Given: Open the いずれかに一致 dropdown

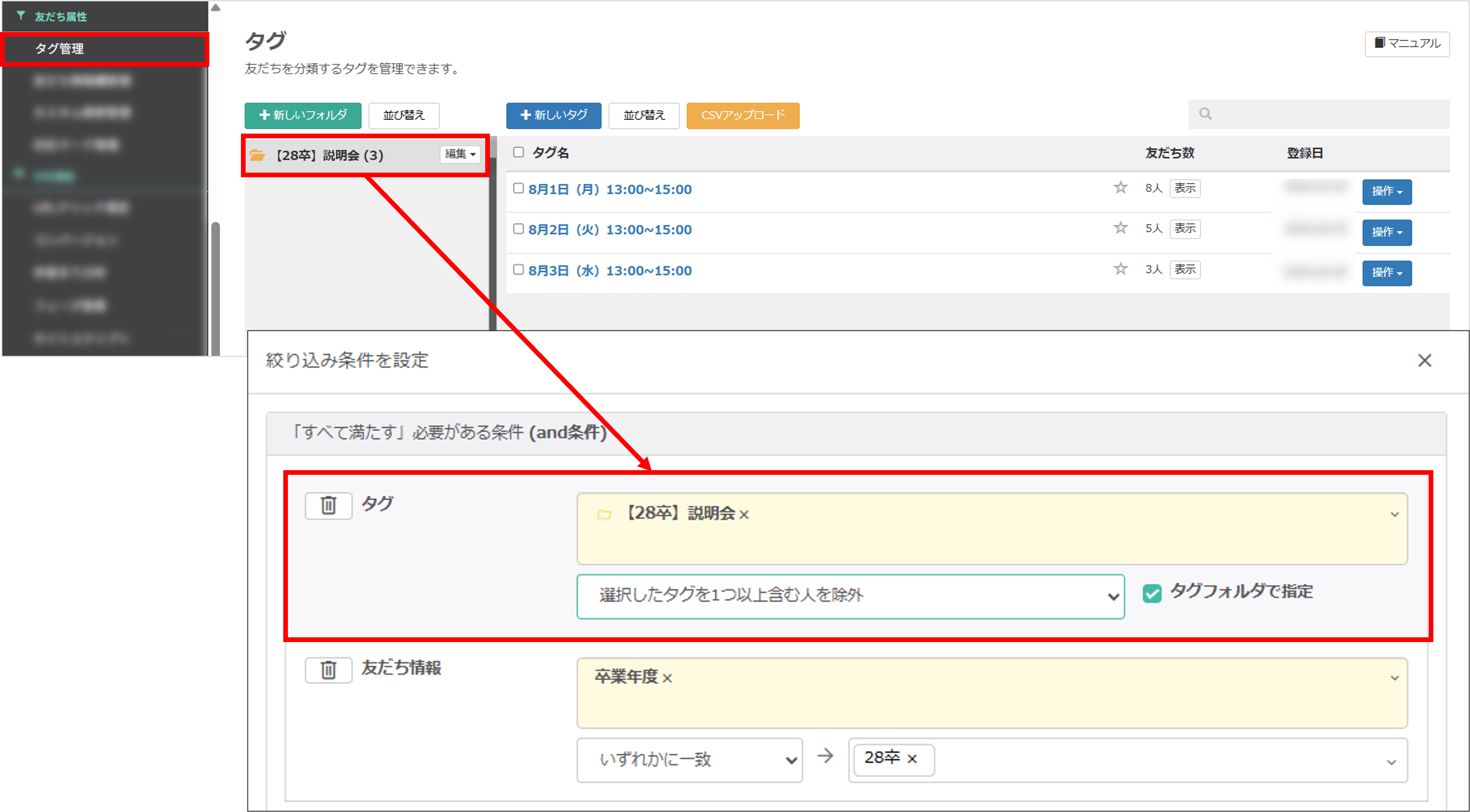Looking at the screenshot, I should (x=690, y=759).
